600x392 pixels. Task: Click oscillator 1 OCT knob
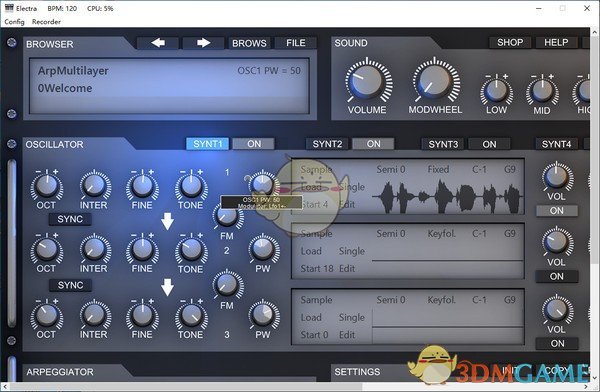click(x=47, y=185)
